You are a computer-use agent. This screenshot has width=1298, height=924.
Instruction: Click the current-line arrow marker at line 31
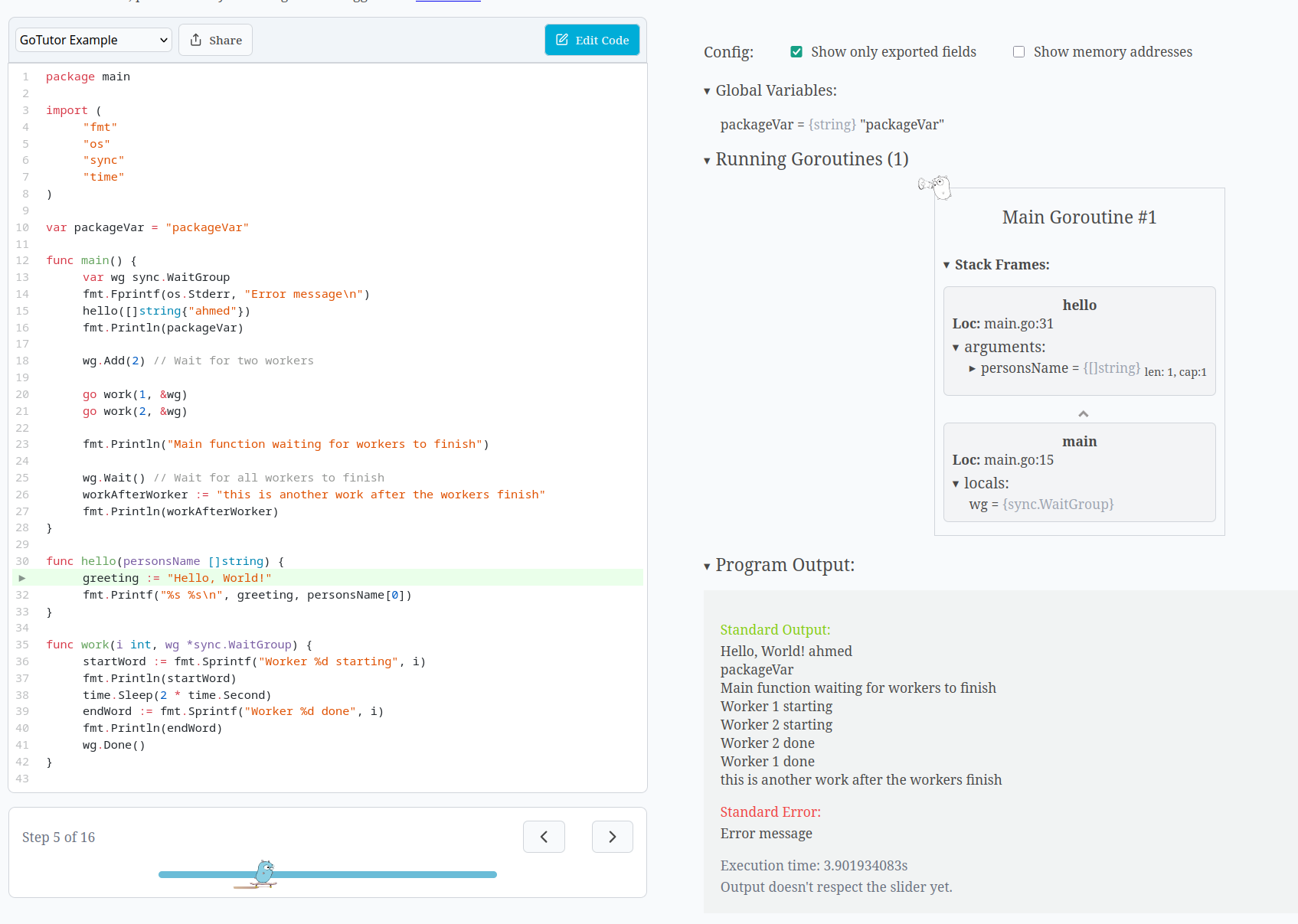pyautogui.click(x=22, y=578)
